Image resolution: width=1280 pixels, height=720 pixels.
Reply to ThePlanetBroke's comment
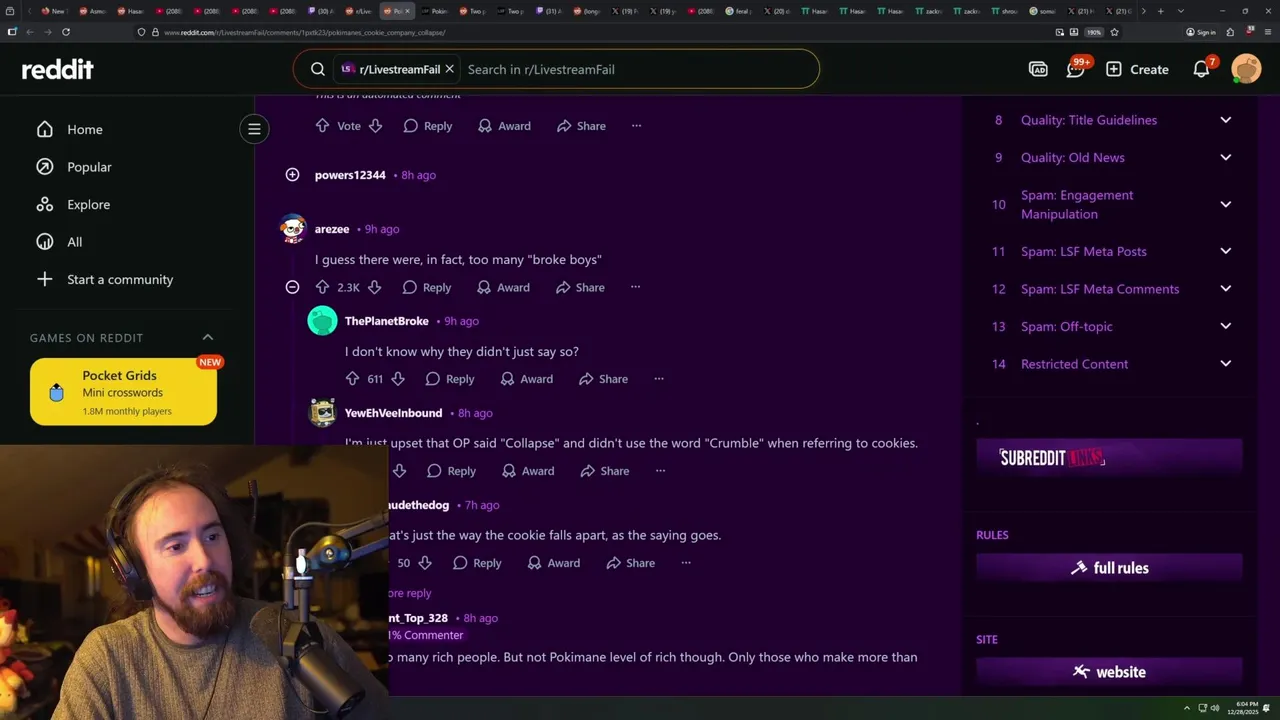coord(450,379)
